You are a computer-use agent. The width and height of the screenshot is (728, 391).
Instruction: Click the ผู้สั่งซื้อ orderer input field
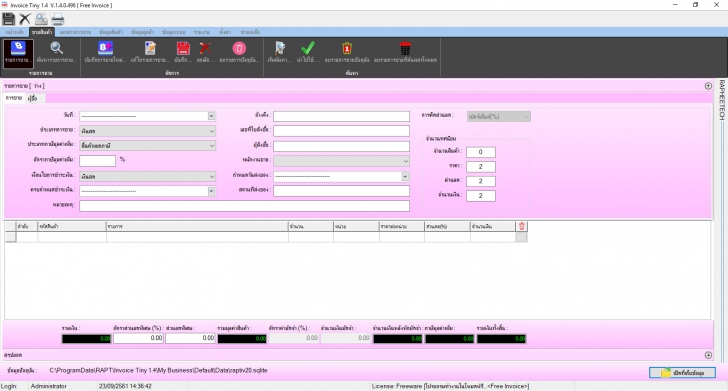point(341,146)
